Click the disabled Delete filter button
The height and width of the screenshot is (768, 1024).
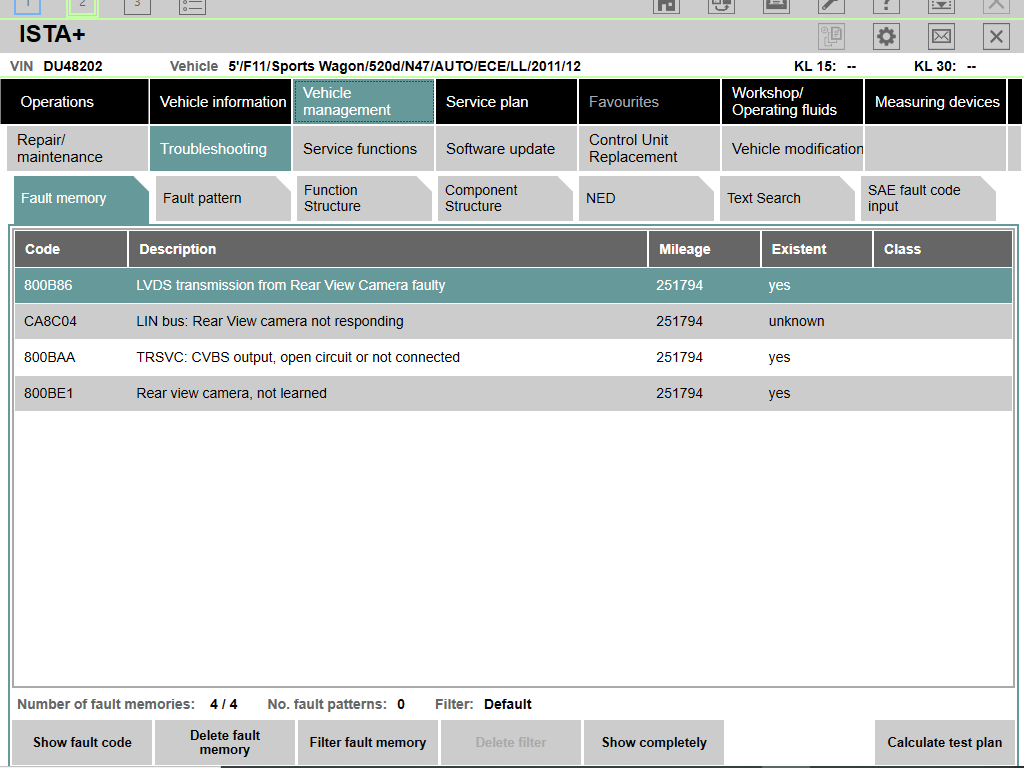point(511,743)
